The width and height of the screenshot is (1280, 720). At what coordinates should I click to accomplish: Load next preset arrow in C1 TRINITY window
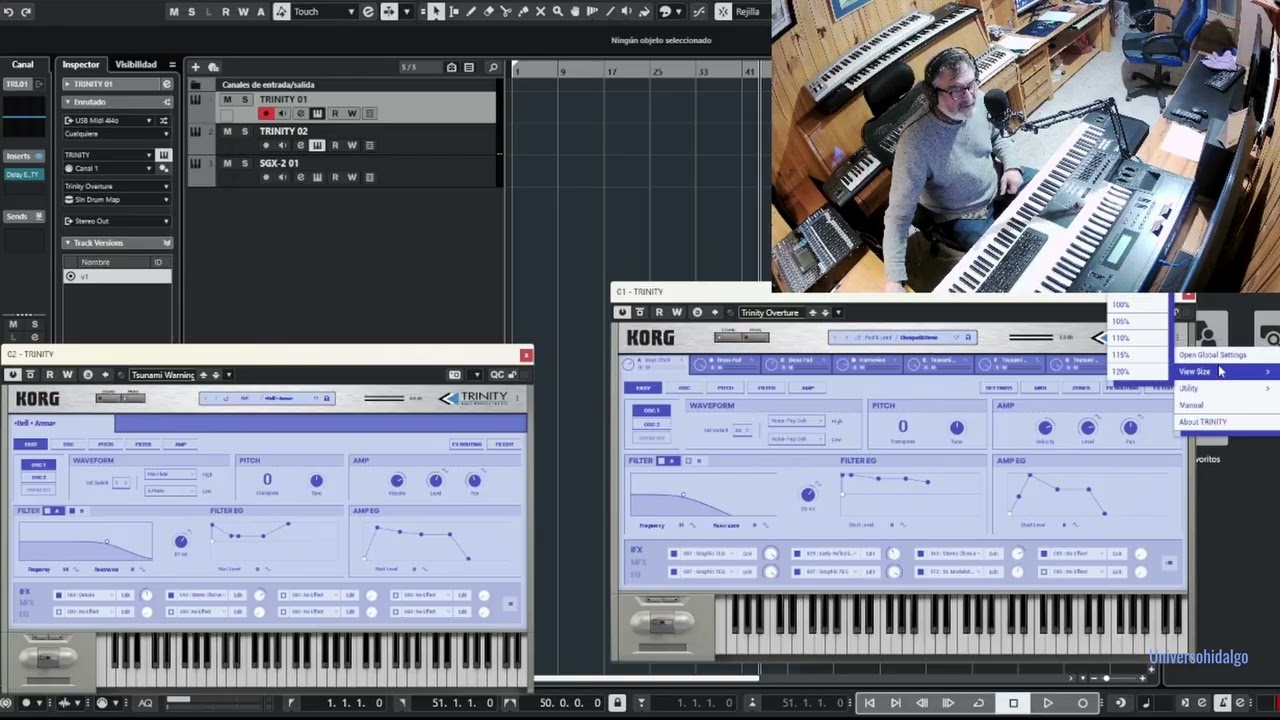coord(825,313)
